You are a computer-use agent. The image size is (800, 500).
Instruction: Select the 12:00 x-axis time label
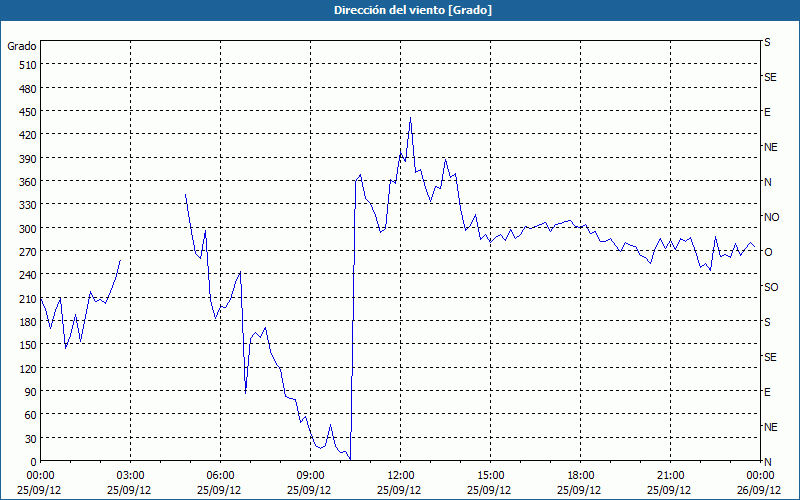coord(401,476)
